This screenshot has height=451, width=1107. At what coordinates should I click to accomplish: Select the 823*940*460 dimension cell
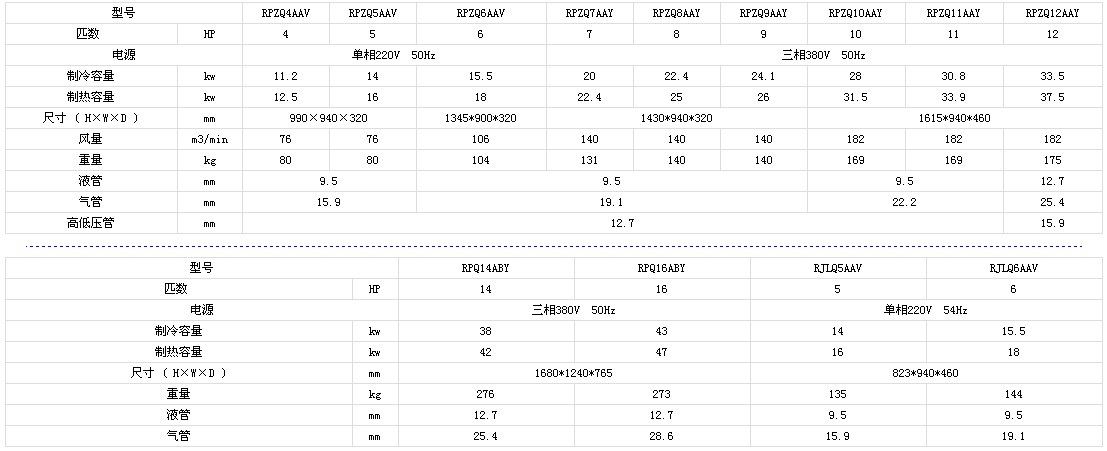point(926,373)
